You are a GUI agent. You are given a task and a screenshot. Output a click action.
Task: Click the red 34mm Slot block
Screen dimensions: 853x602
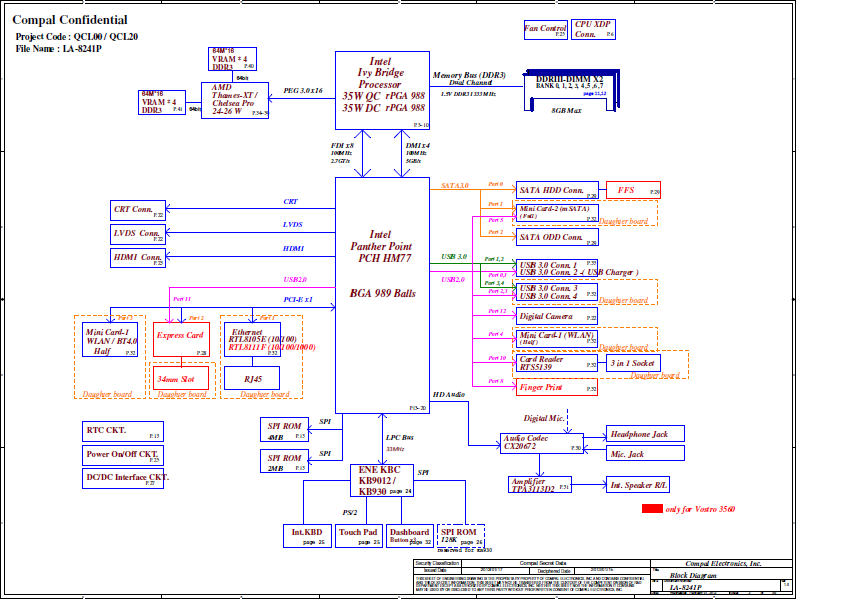(x=181, y=378)
